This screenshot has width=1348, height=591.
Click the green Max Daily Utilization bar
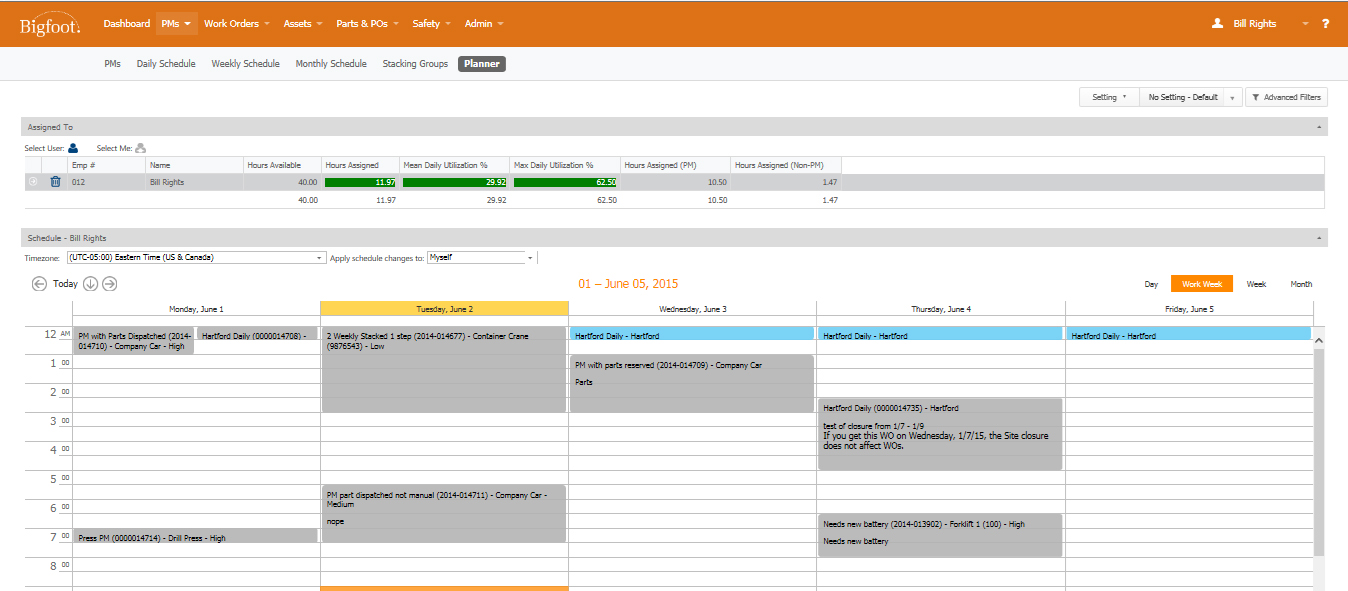564,182
